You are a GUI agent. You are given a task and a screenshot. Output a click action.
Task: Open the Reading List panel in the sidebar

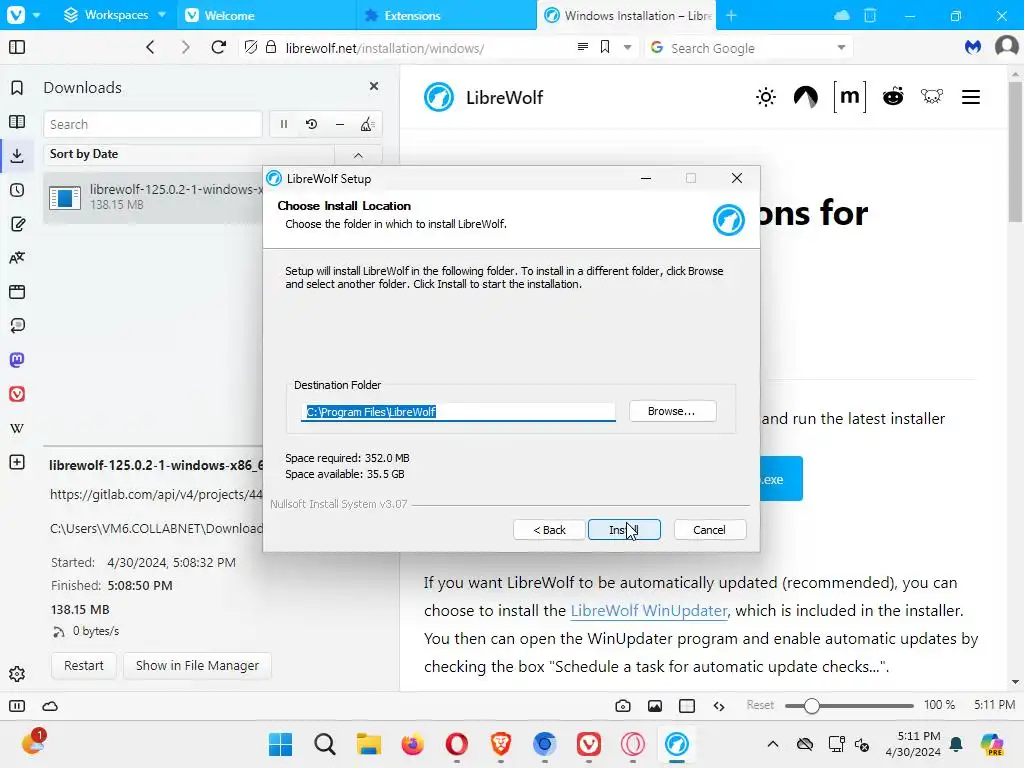(17, 121)
